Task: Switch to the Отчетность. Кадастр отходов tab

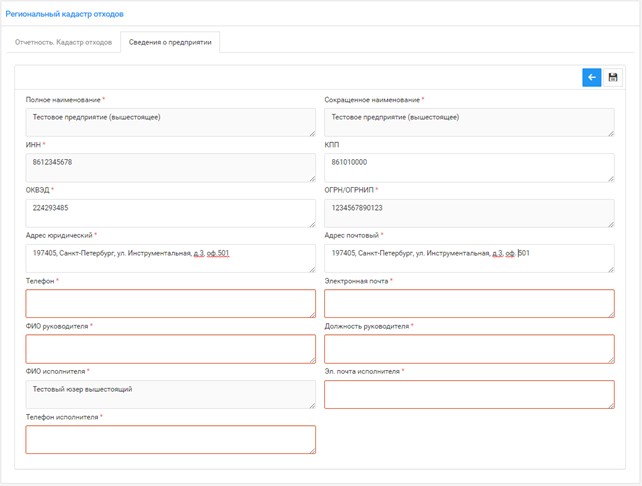Action: click(x=63, y=43)
